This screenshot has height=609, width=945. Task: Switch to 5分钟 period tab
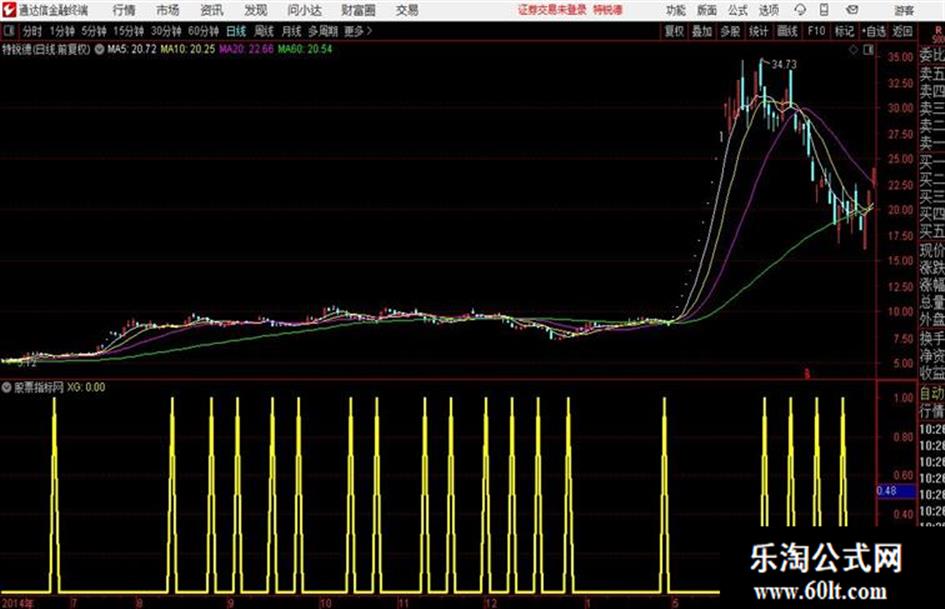93,31
